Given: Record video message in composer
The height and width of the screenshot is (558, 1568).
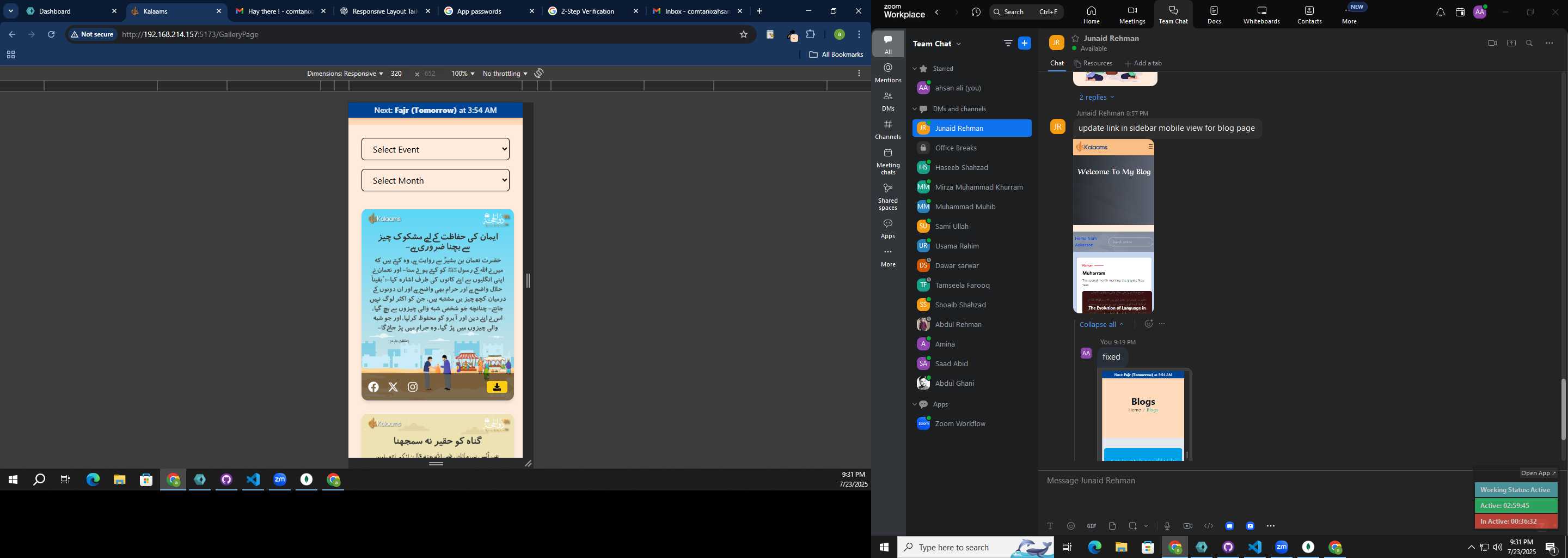Looking at the screenshot, I should pyautogui.click(x=1187, y=526).
